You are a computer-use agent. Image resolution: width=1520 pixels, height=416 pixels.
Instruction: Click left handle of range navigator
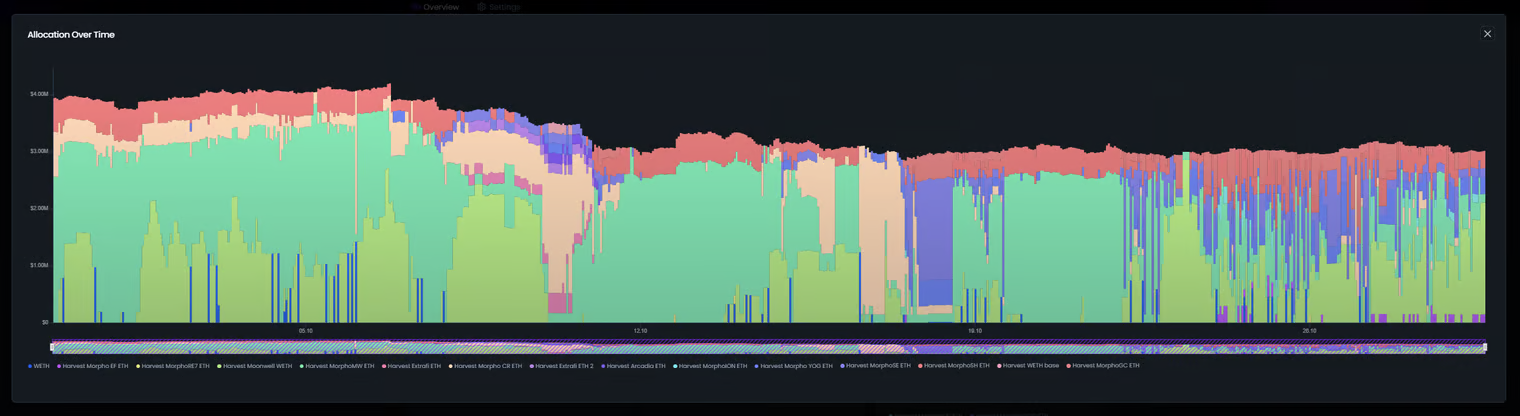tap(53, 347)
